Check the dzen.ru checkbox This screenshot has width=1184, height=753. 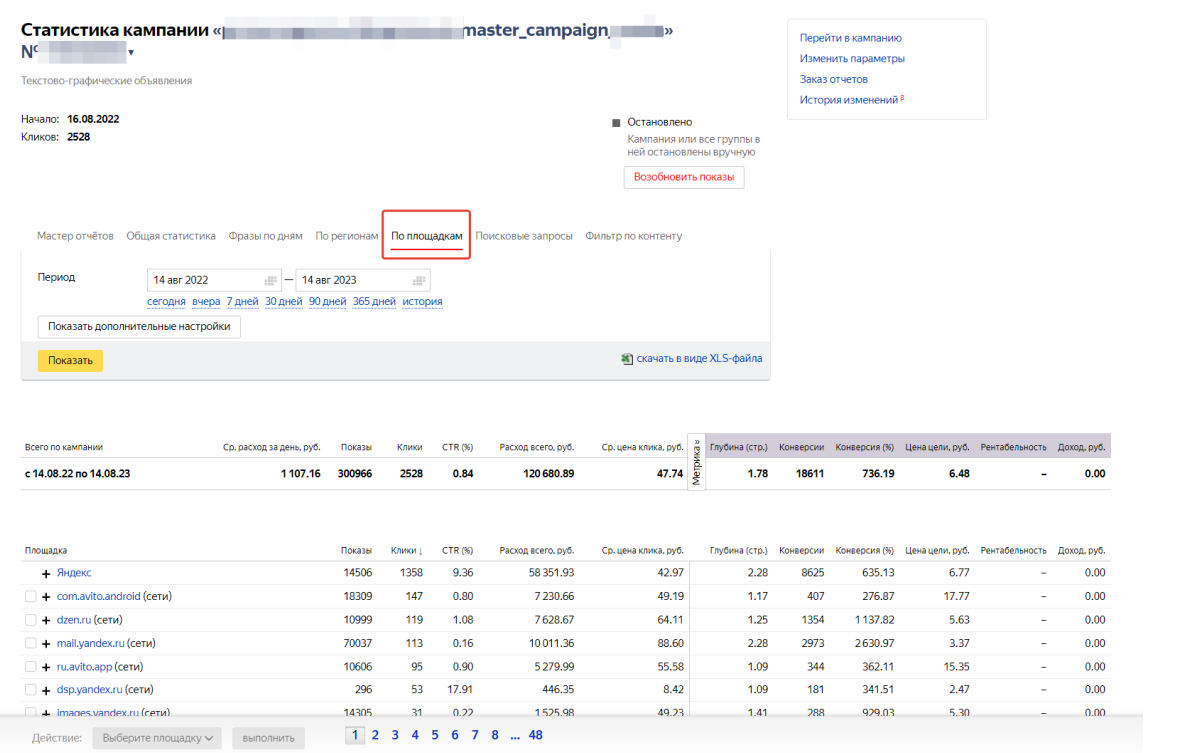click(30, 620)
